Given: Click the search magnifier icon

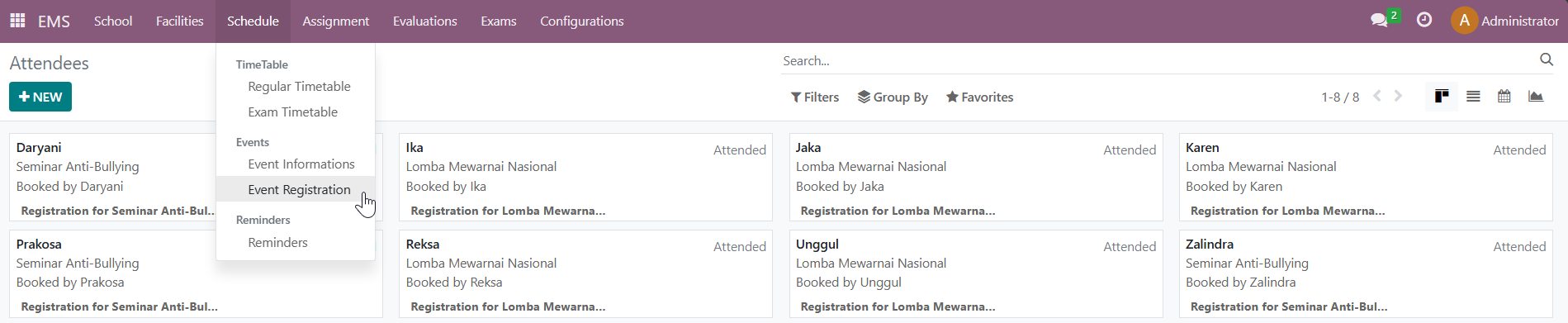Looking at the screenshot, I should (1547, 59).
